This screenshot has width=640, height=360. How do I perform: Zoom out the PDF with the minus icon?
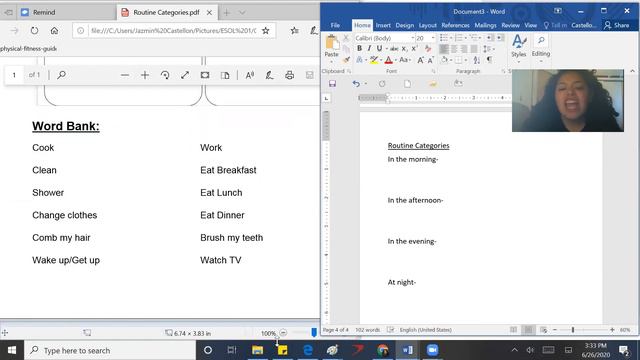click(x=125, y=75)
